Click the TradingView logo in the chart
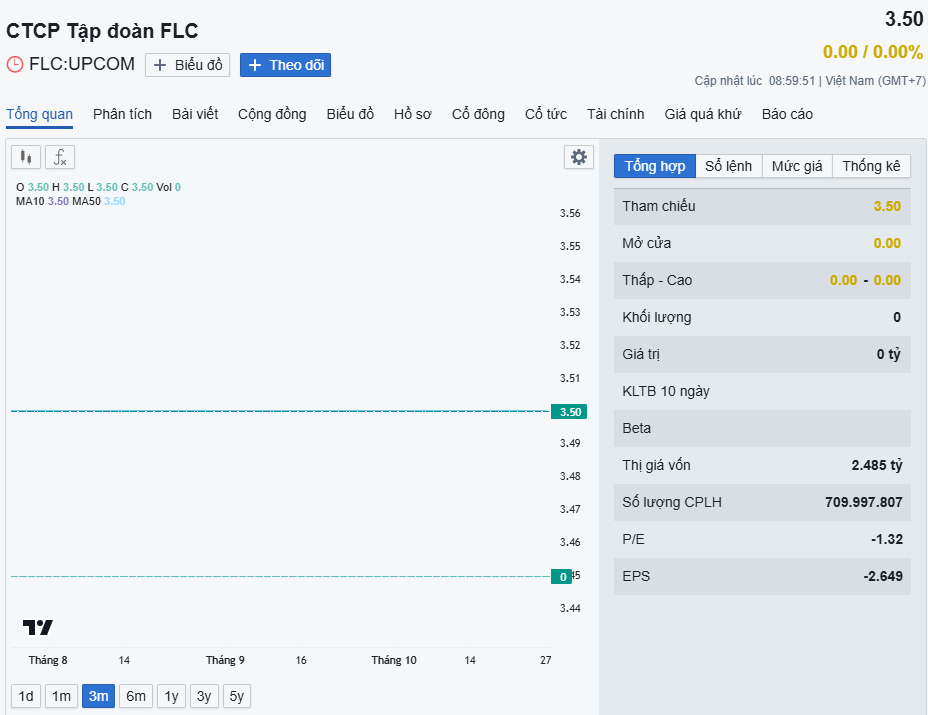 [x=38, y=627]
